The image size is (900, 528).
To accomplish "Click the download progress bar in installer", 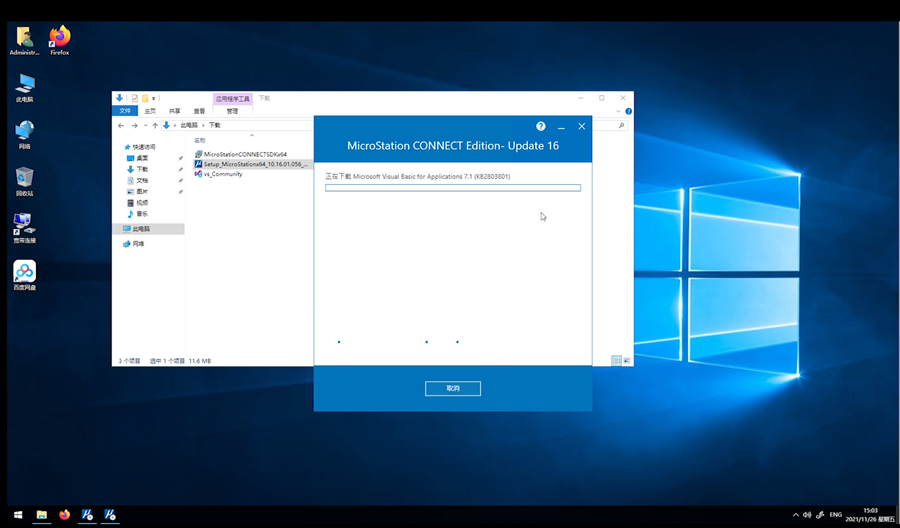I will [x=453, y=188].
